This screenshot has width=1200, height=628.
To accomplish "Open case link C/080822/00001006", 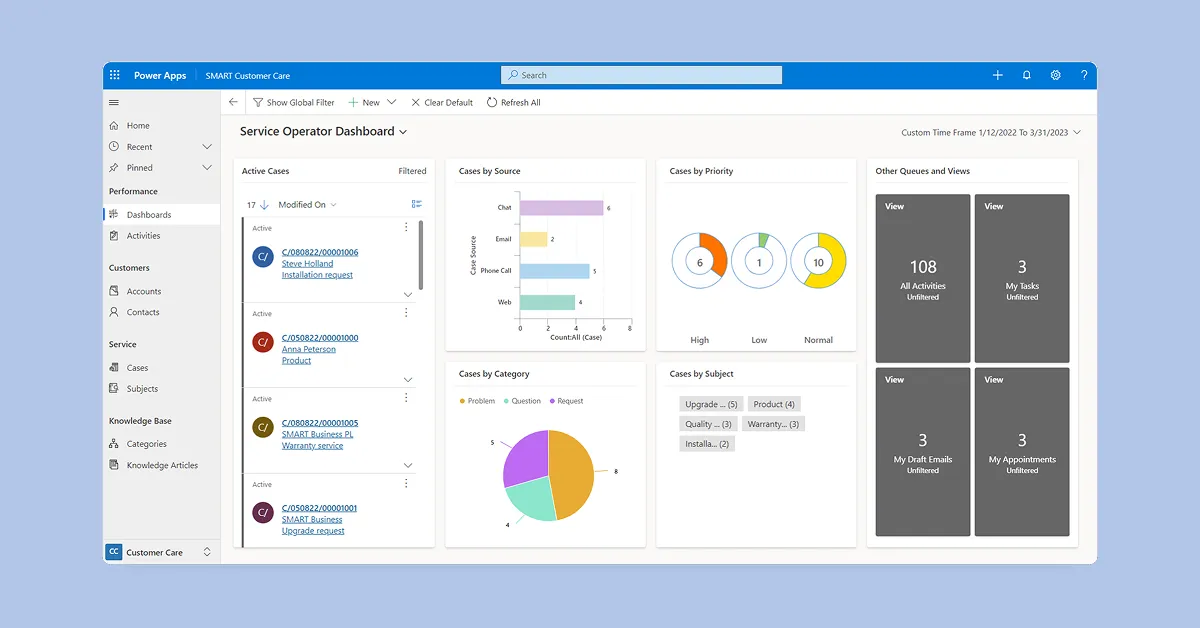I will click(320, 252).
